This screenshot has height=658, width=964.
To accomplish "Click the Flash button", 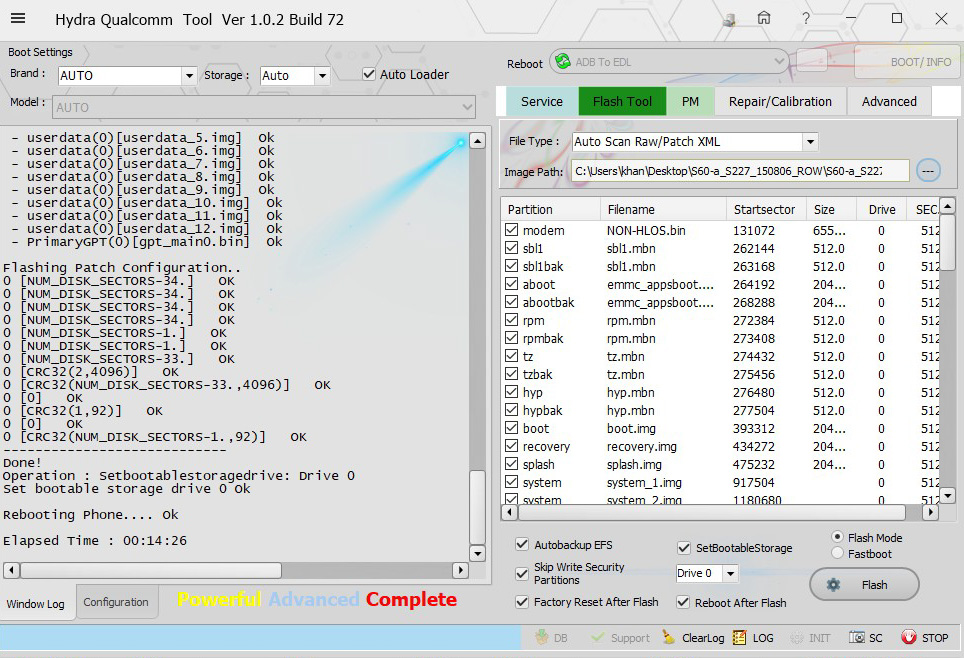I will pyautogui.click(x=864, y=585).
